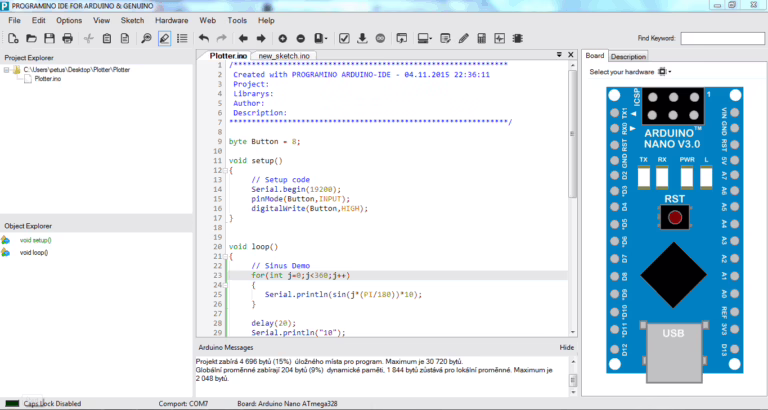Switch to the Description tab
This screenshot has width=768, height=410.
point(628,56)
